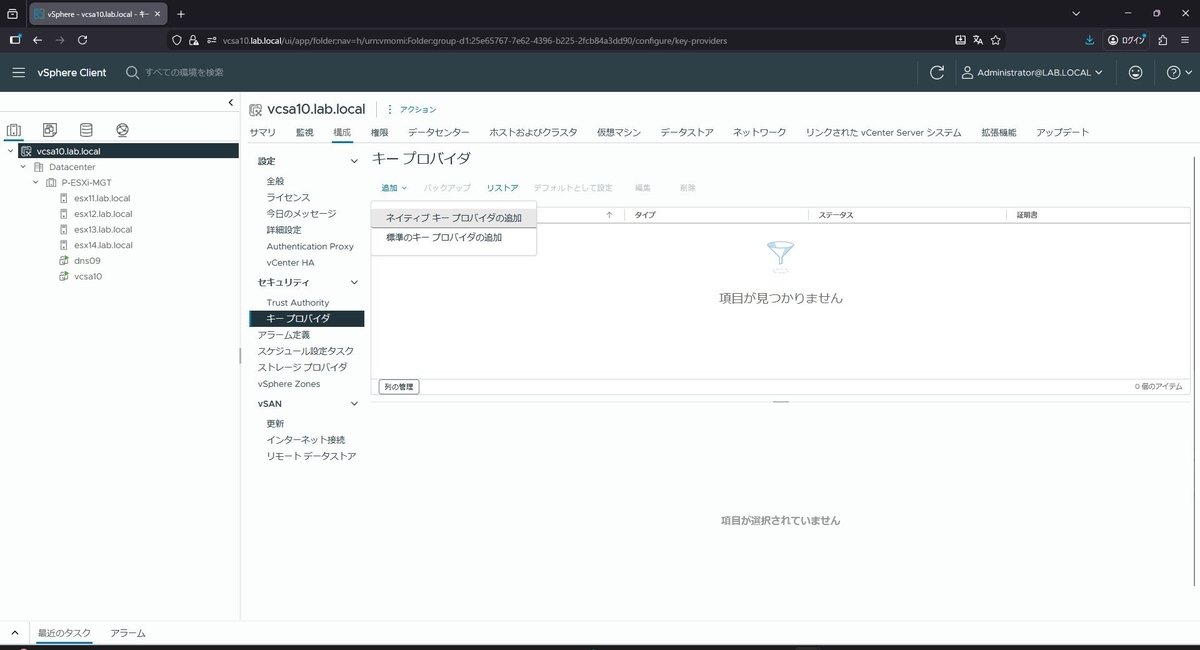Click the リストア button
The width and height of the screenshot is (1200, 650).
click(503, 188)
